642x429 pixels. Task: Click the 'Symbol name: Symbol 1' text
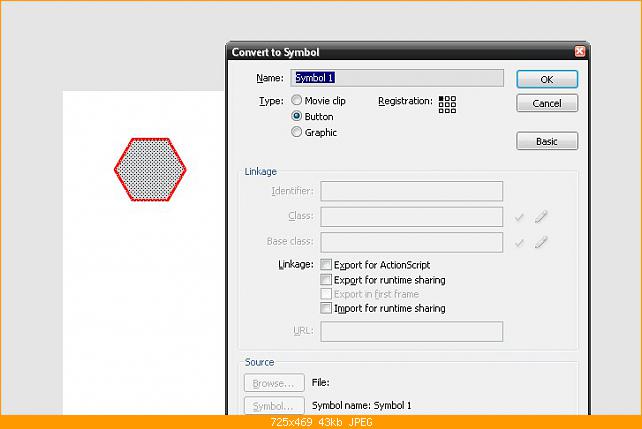coord(362,405)
